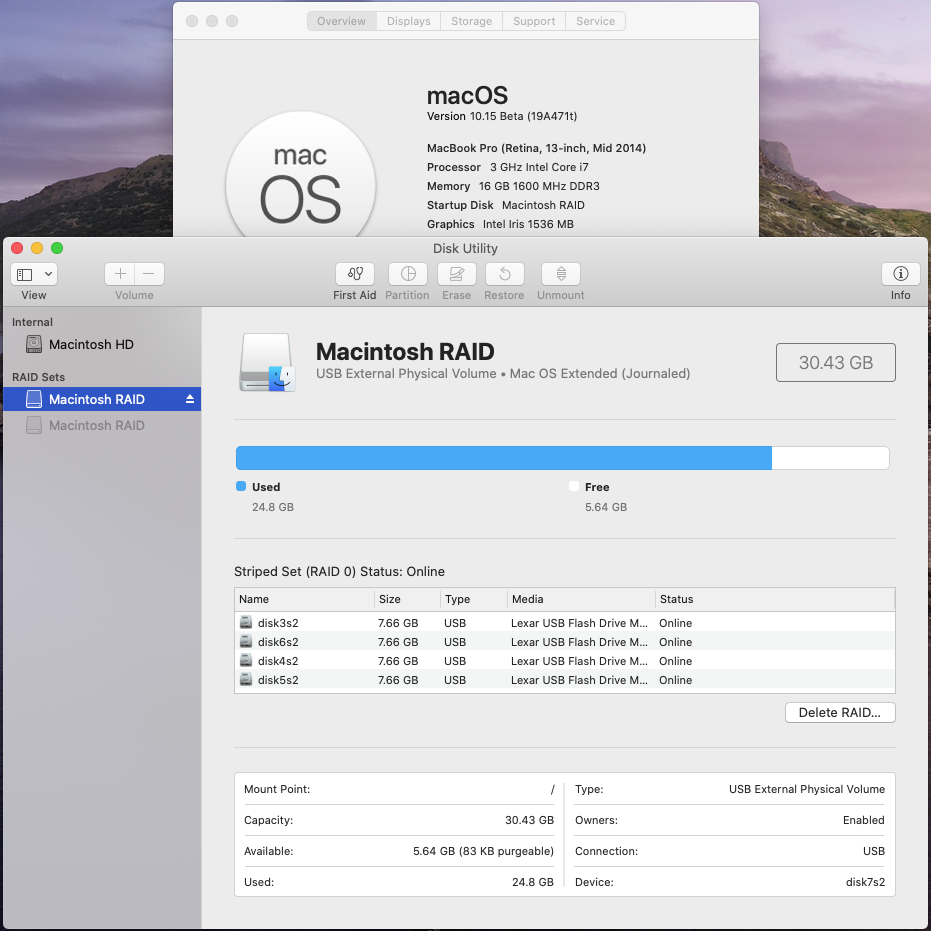Eject Macintosh RAID from the sidebar

[190, 399]
